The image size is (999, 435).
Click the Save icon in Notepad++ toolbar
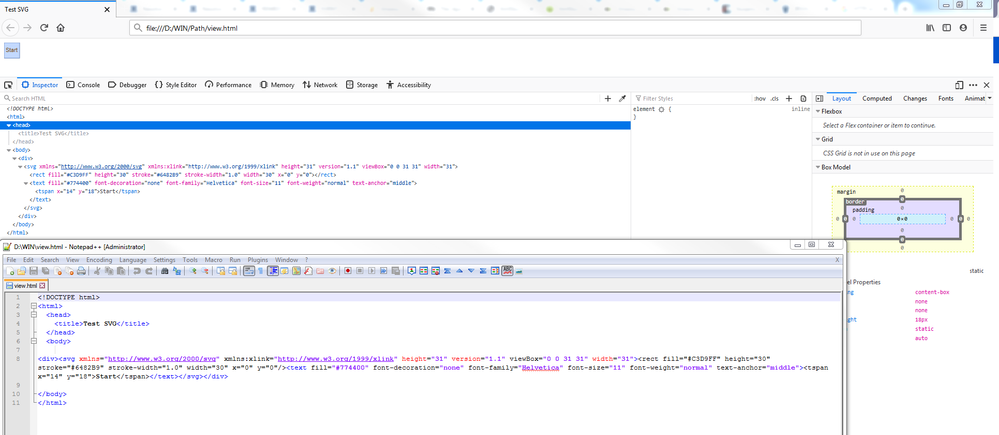pyautogui.click(x=33, y=271)
